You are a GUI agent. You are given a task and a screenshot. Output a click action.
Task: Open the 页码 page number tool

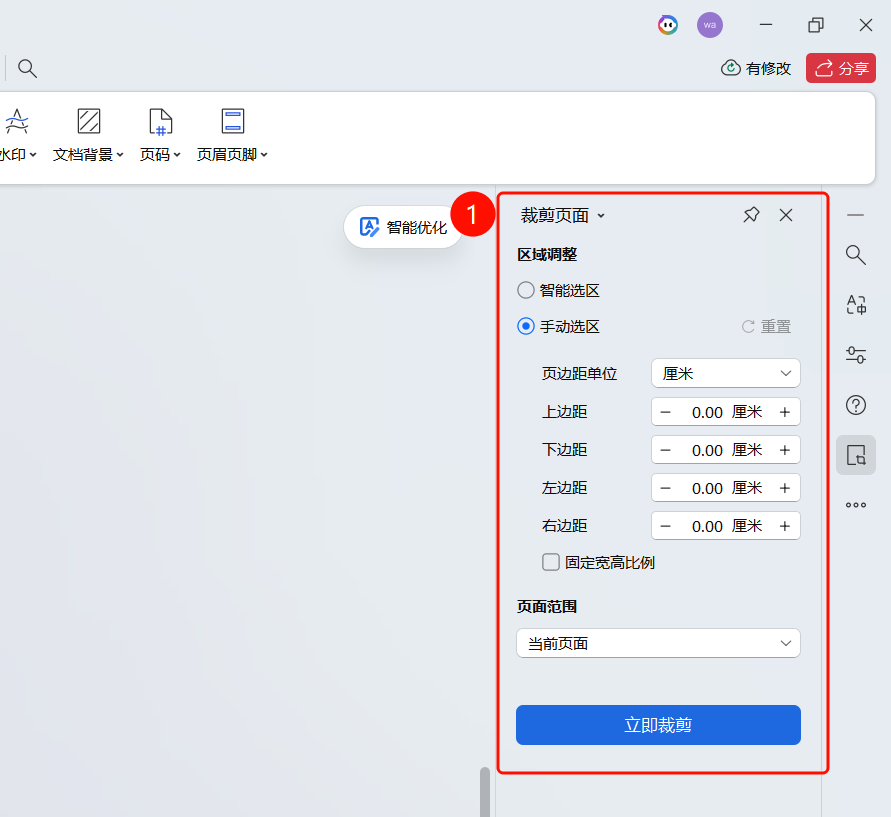tap(160, 135)
